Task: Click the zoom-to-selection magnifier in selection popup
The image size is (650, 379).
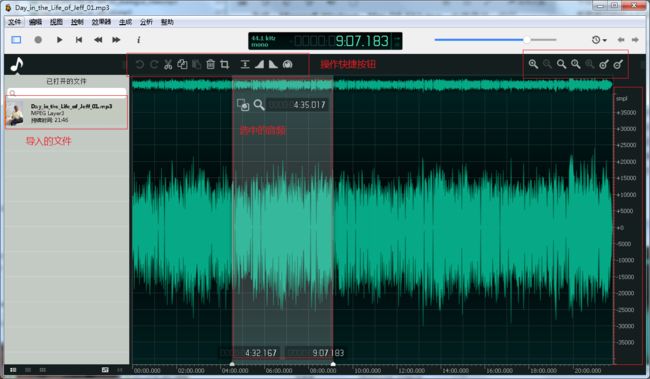Action: tap(259, 105)
